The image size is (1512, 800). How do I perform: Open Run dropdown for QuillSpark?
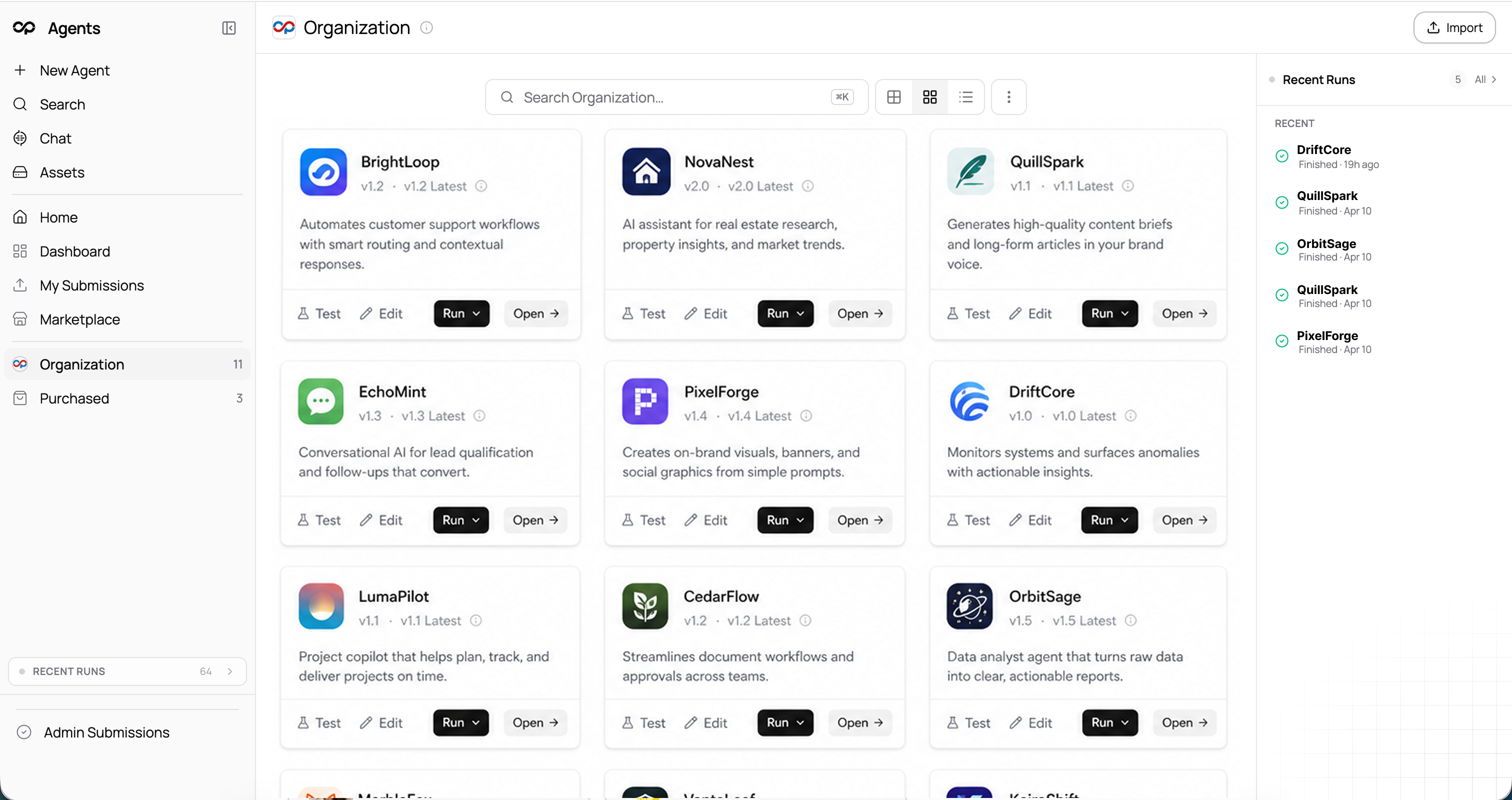(1110, 313)
